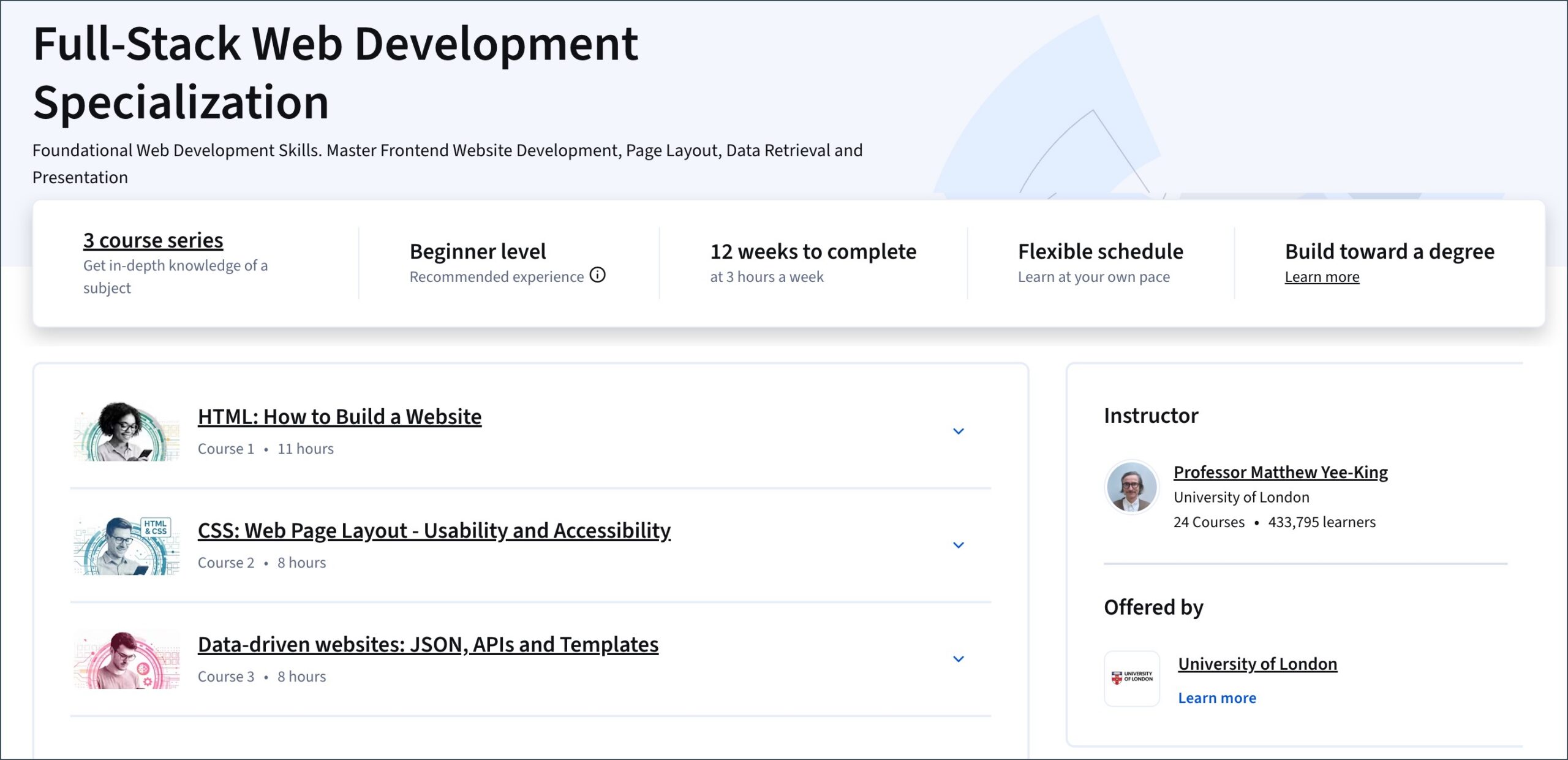Expand the Data-driven websites course row
1568x760 pixels.
[x=959, y=659]
